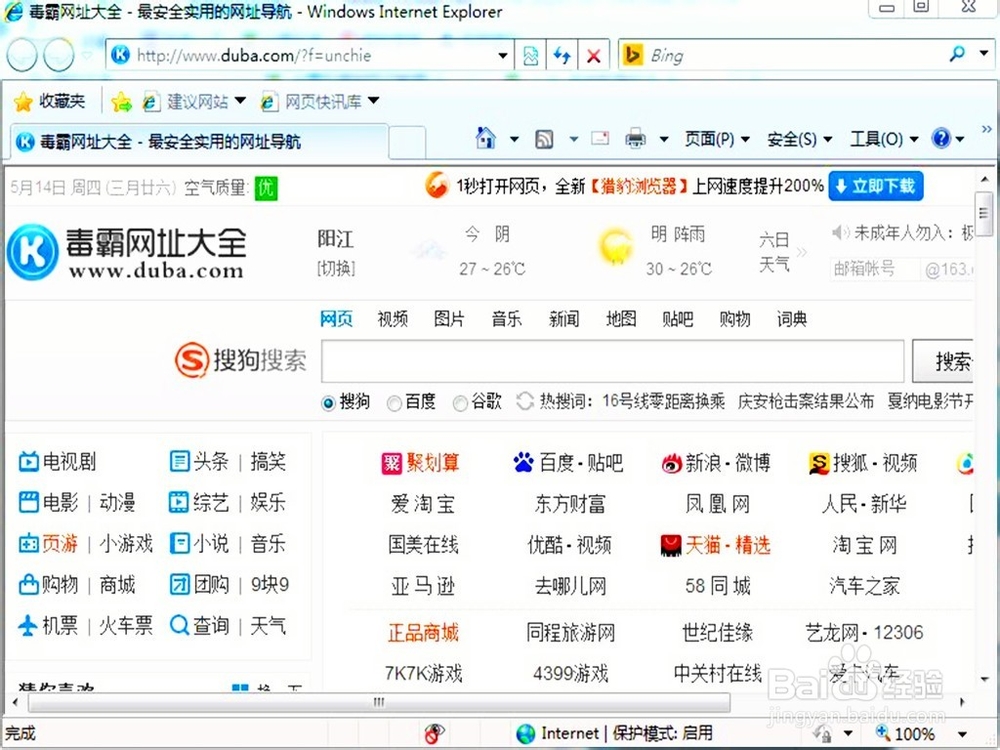
Task: Open recent pages dropdown arrow
Action: 87,56
